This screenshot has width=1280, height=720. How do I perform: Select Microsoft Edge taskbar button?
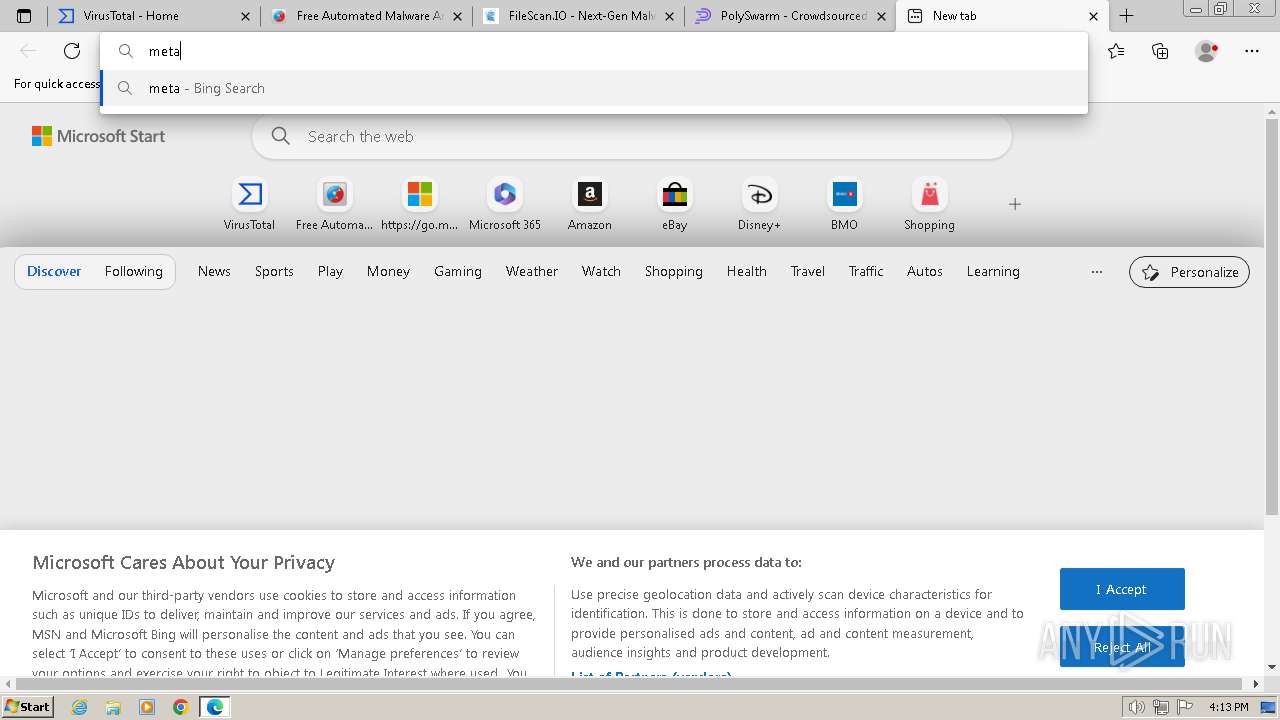coord(215,707)
